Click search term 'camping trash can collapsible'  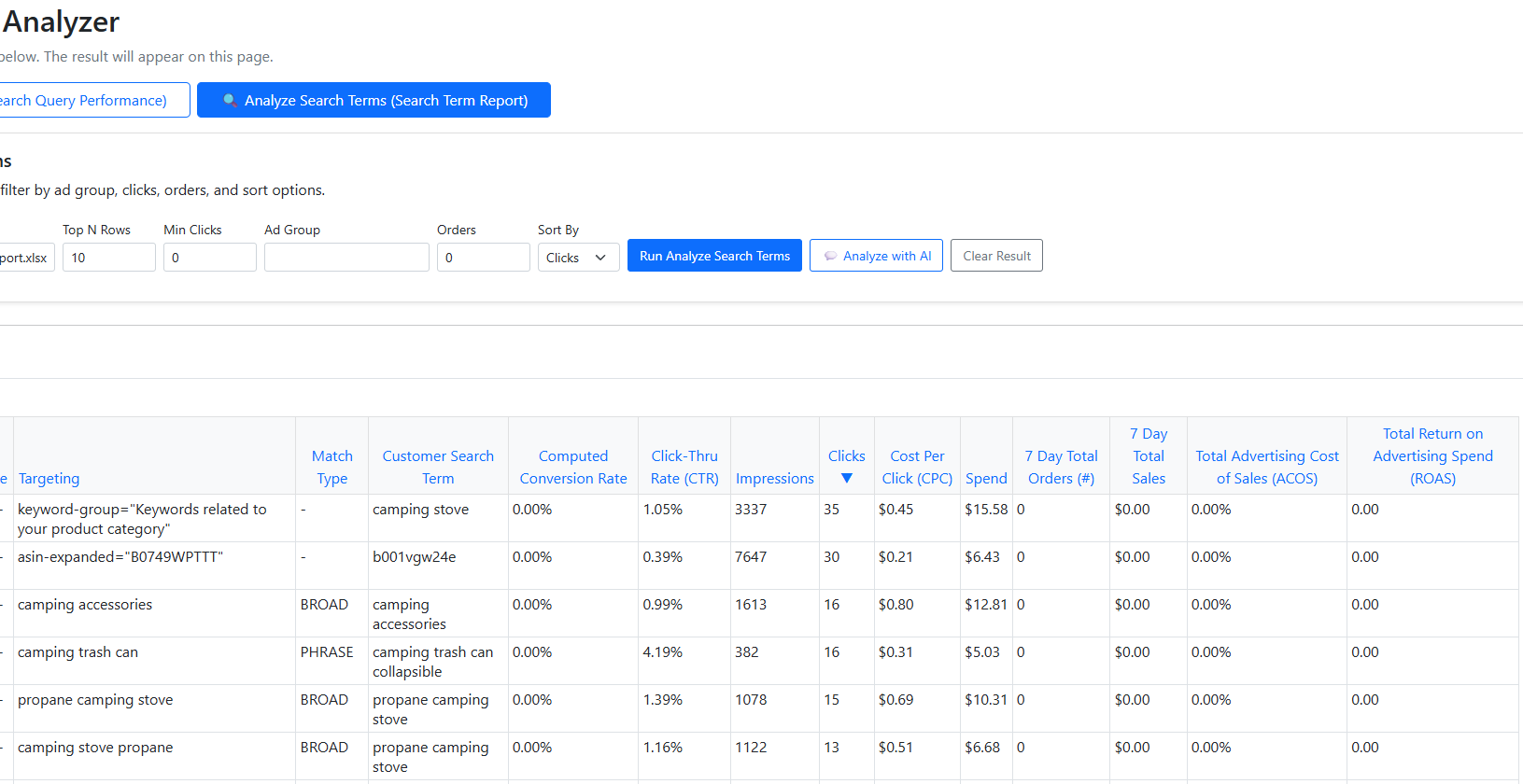tap(432, 661)
